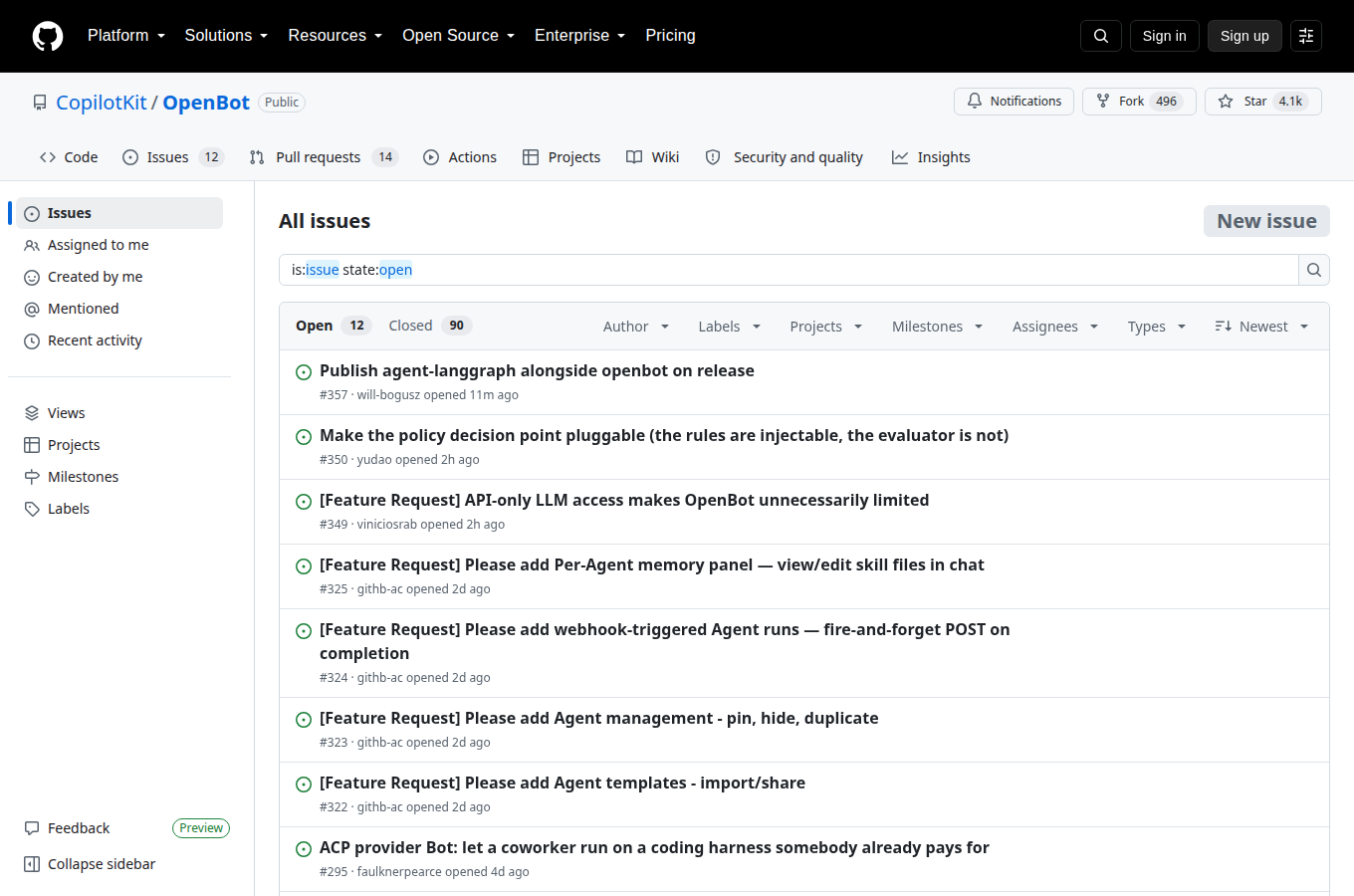Open the Assignees filter dropdown
Image resolution: width=1354 pixels, height=896 pixels.
(1055, 327)
